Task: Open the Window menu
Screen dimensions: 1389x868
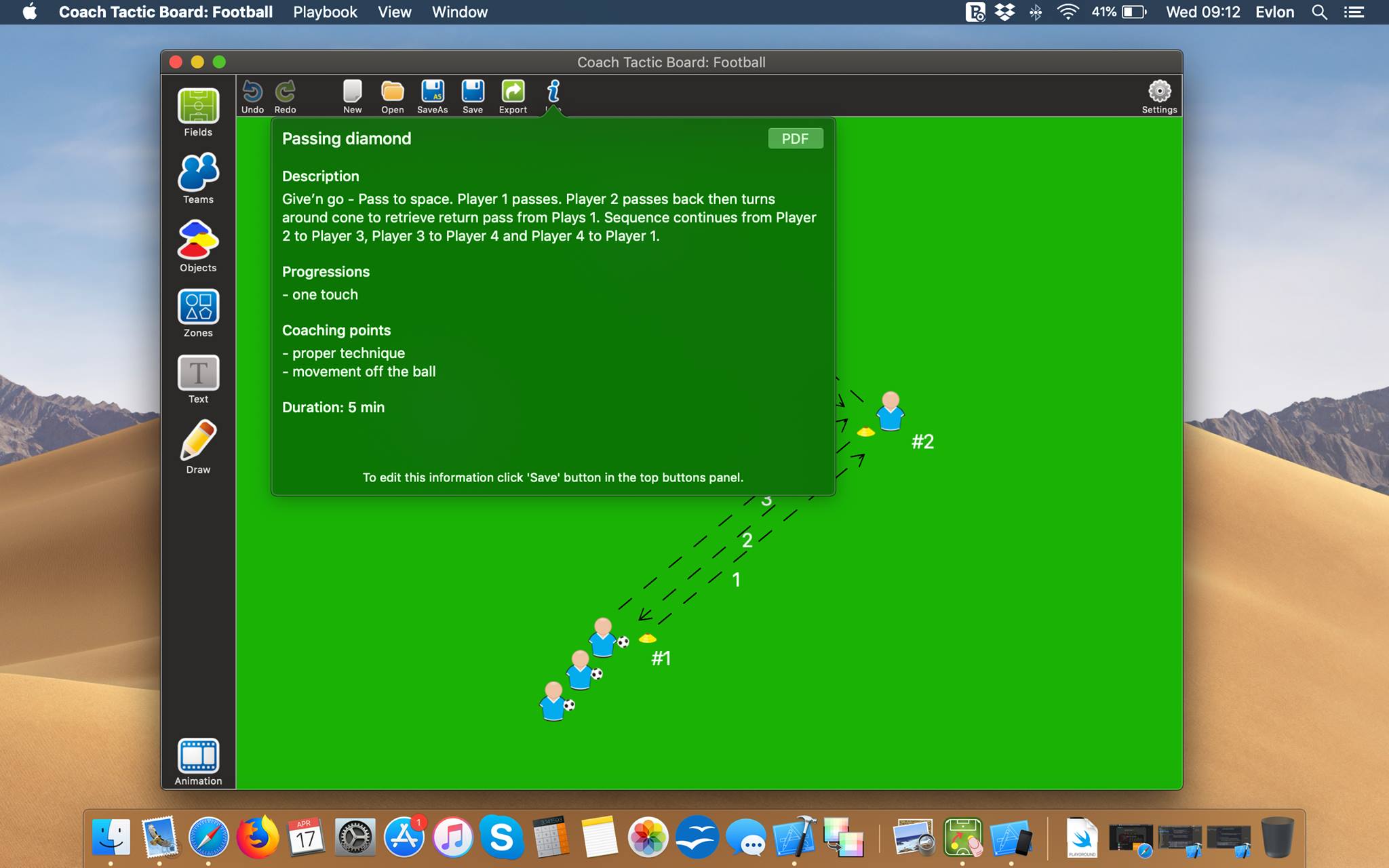Action: pyautogui.click(x=460, y=12)
